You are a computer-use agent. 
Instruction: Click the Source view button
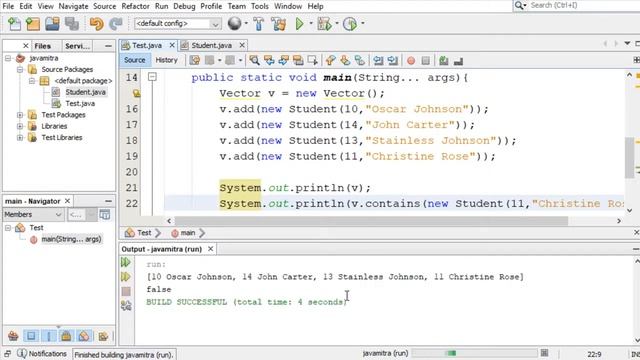(135, 60)
